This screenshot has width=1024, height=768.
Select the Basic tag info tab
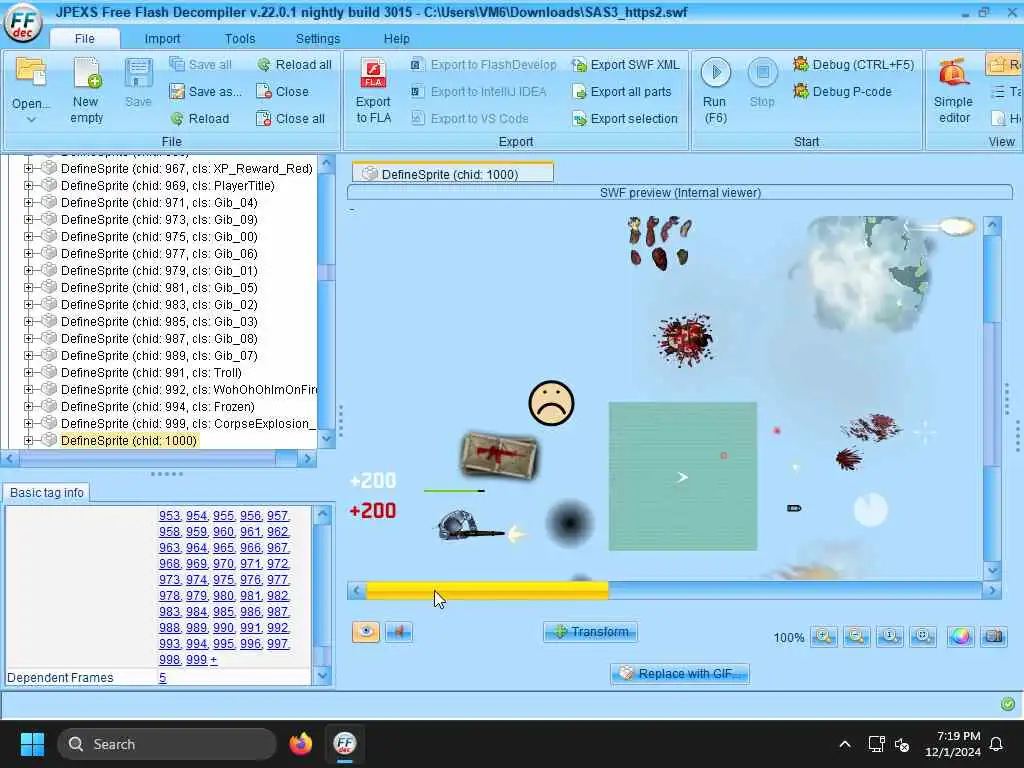click(46, 492)
